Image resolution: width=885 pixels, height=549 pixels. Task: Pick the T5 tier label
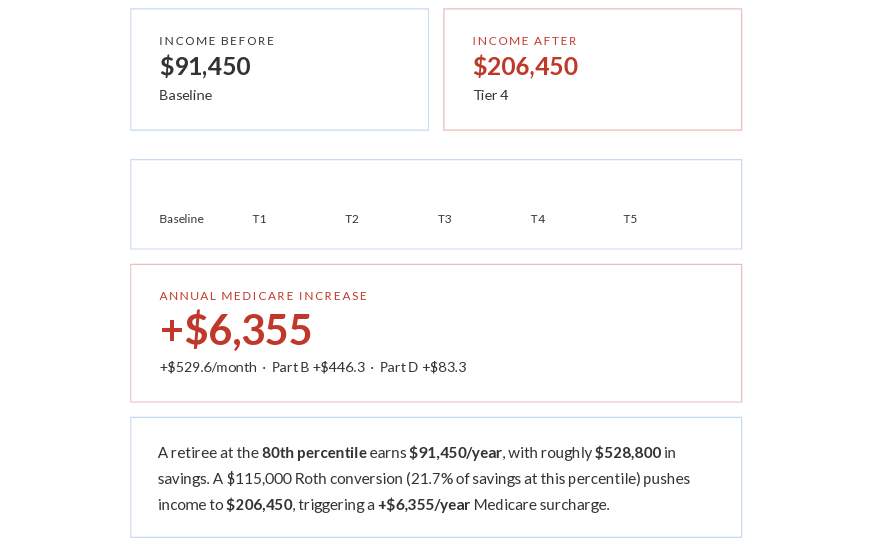(x=630, y=219)
